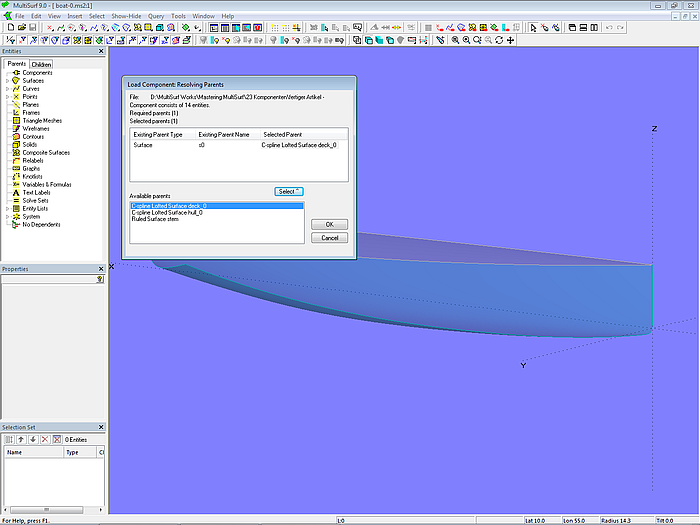Click the OK button in dialog
This screenshot has height=525, width=700.
pos(329,224)
